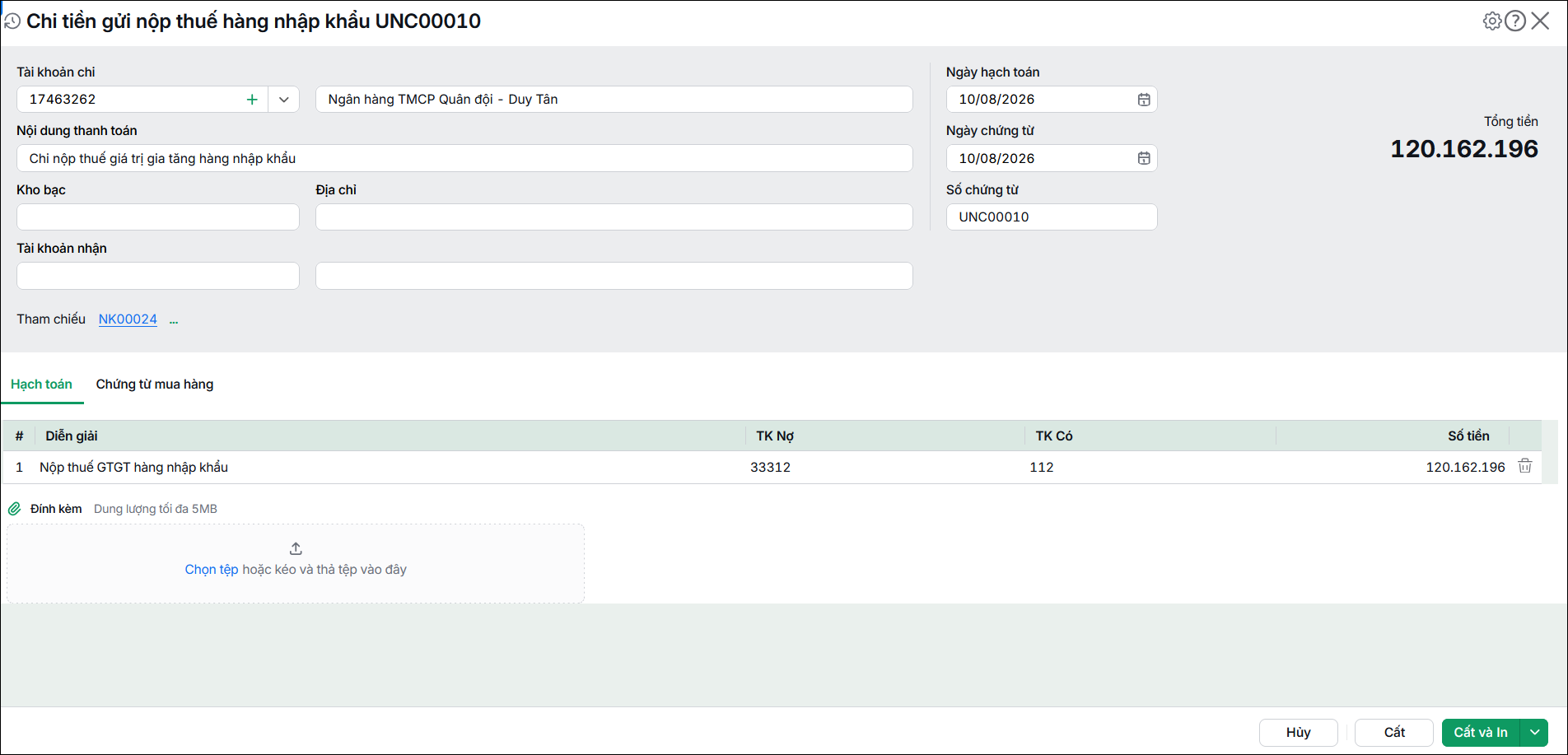Image resolution: width=1568 pixels, height=755 pixels.
Task: Click the Tài khoản nhận input field
Action: coord(158,276)
